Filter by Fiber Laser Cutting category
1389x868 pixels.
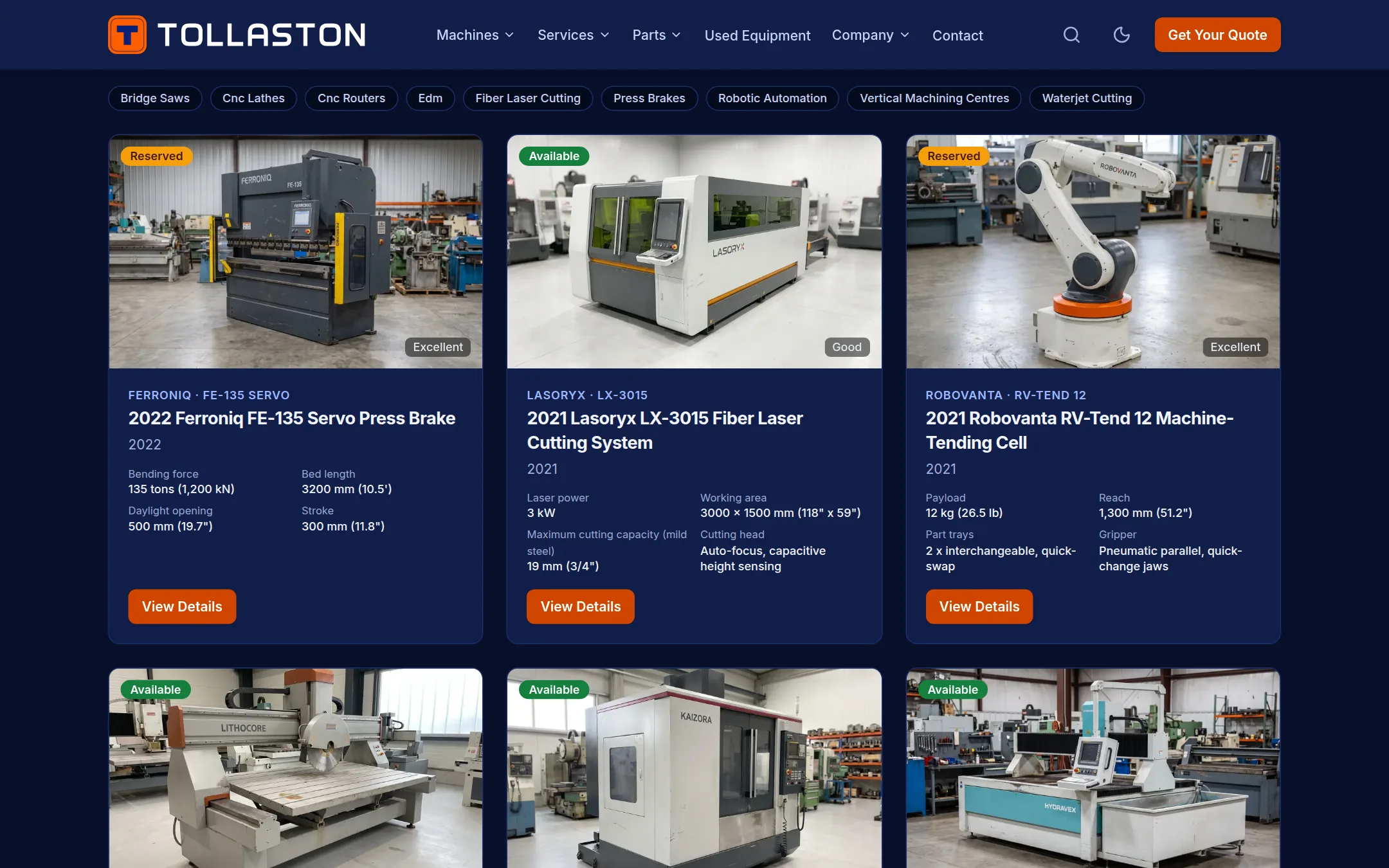point(528,98)
